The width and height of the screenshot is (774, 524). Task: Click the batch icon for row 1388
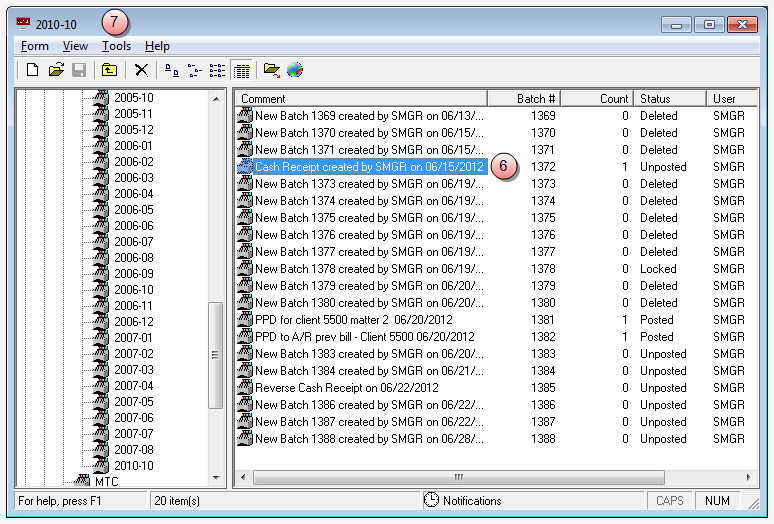point(245,439)
